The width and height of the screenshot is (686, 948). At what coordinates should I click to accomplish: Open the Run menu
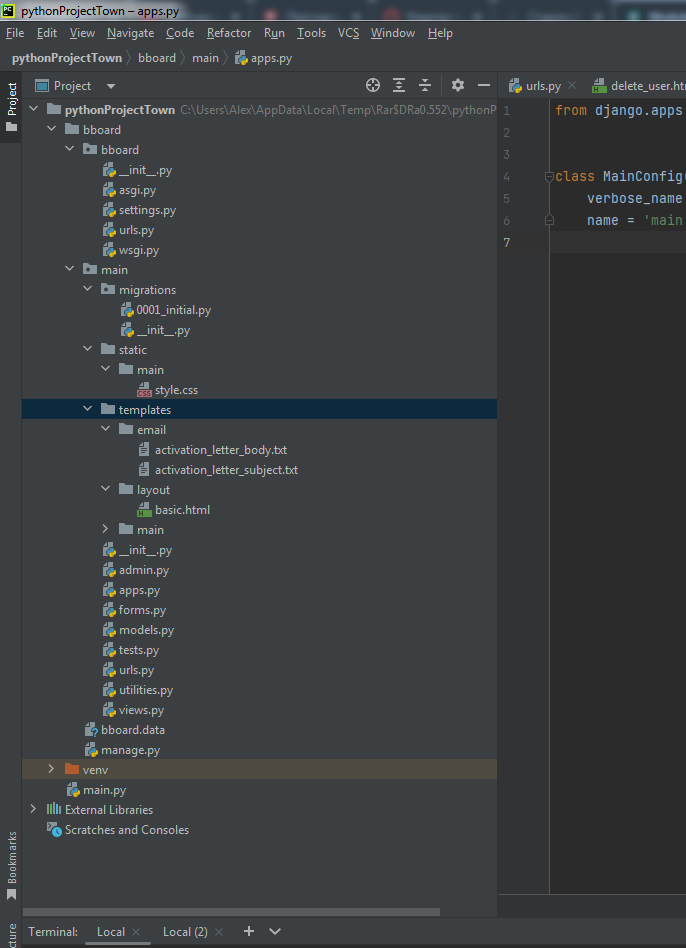coord(274,33)
